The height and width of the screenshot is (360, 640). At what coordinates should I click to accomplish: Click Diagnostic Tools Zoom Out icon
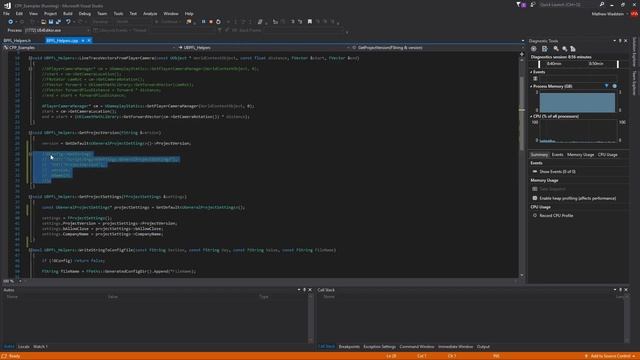coord(564,49)
